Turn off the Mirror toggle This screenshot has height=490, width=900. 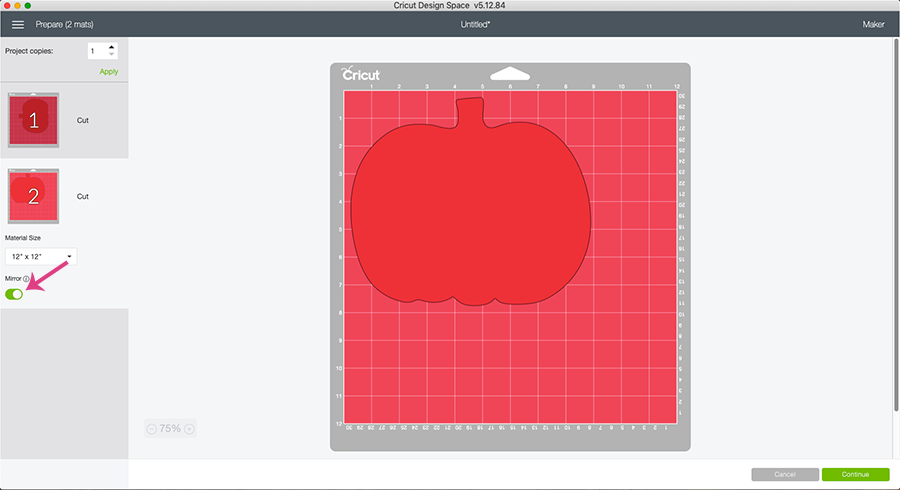[x=14, y=294]
